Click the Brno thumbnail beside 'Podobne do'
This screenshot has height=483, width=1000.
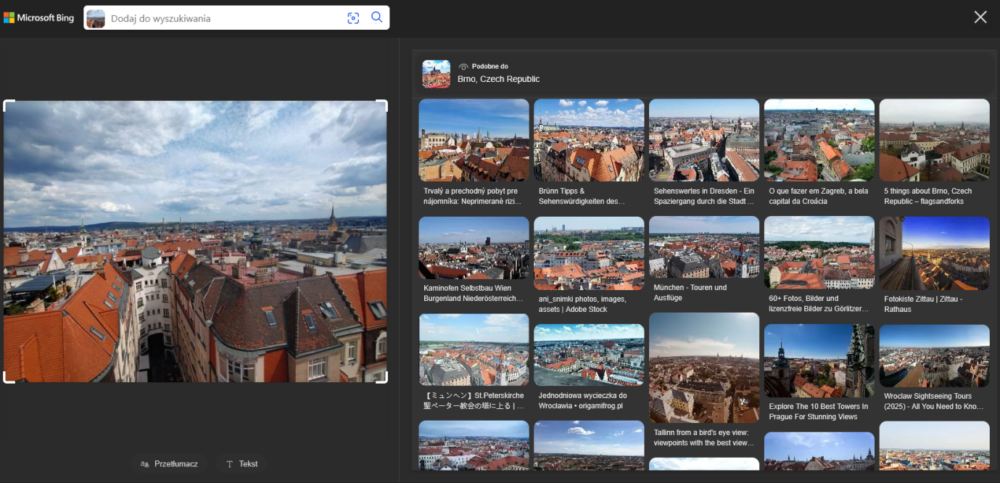[436, 74]
